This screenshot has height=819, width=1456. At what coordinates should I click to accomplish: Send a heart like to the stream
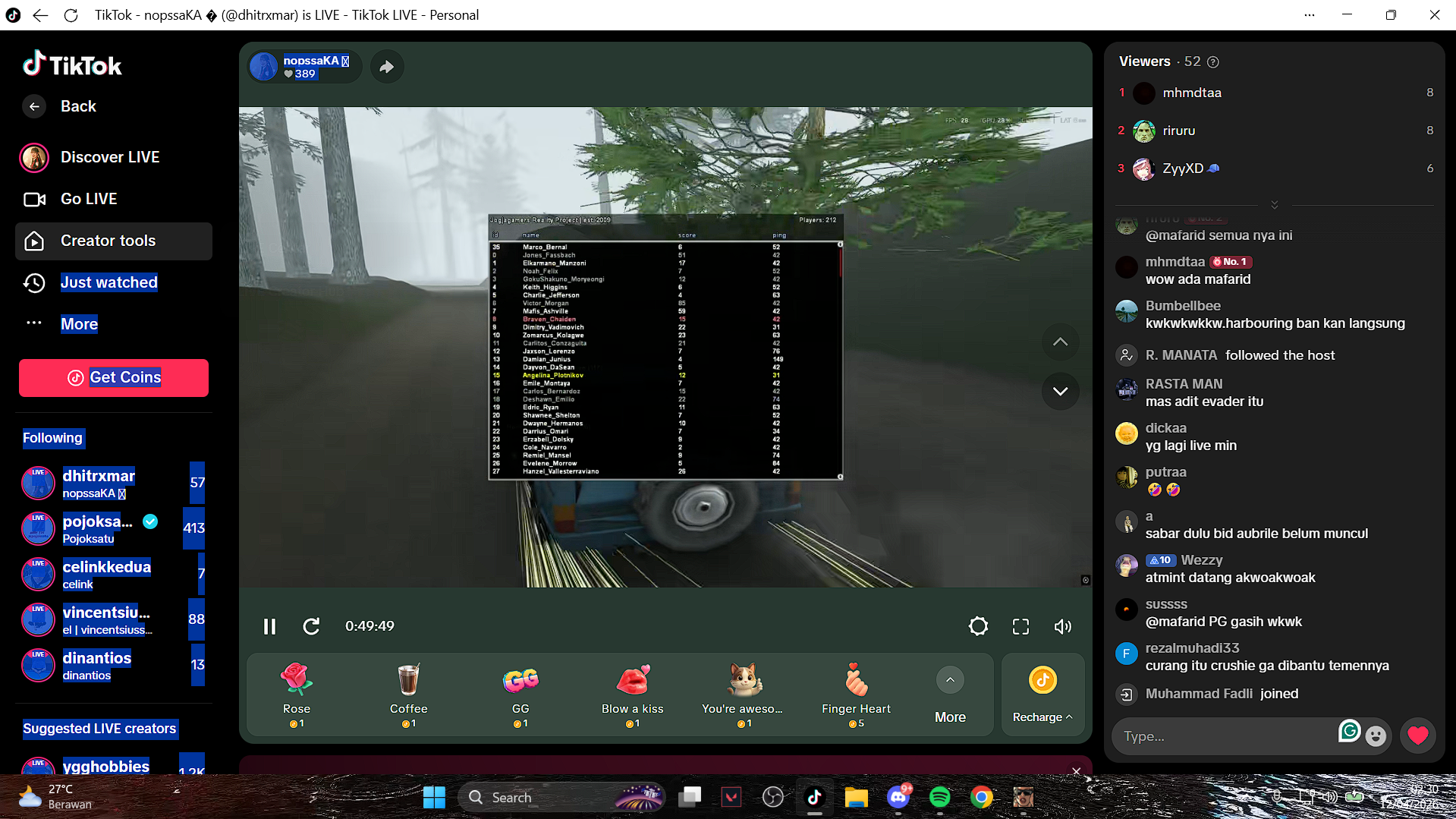[x=1418, y=736]
